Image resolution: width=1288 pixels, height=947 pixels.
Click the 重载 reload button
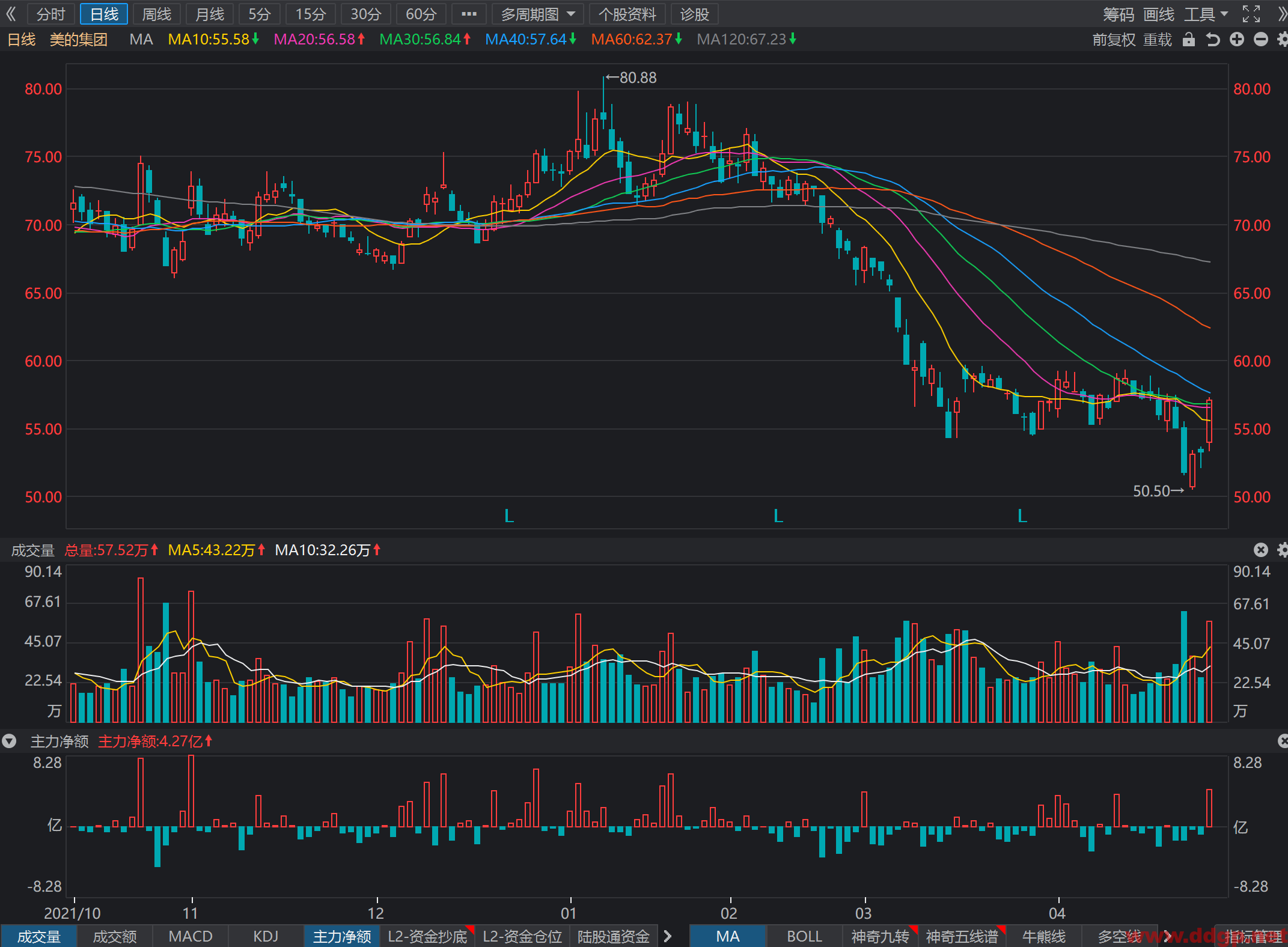click(1157, 40)
